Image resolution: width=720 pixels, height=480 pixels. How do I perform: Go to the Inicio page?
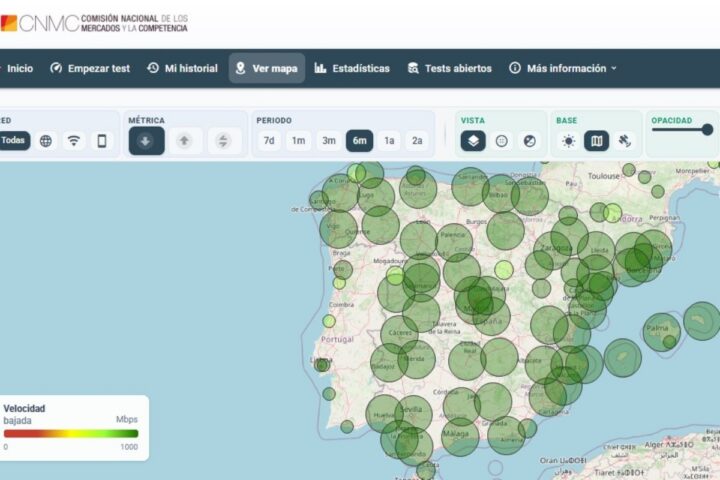(20, 68)
